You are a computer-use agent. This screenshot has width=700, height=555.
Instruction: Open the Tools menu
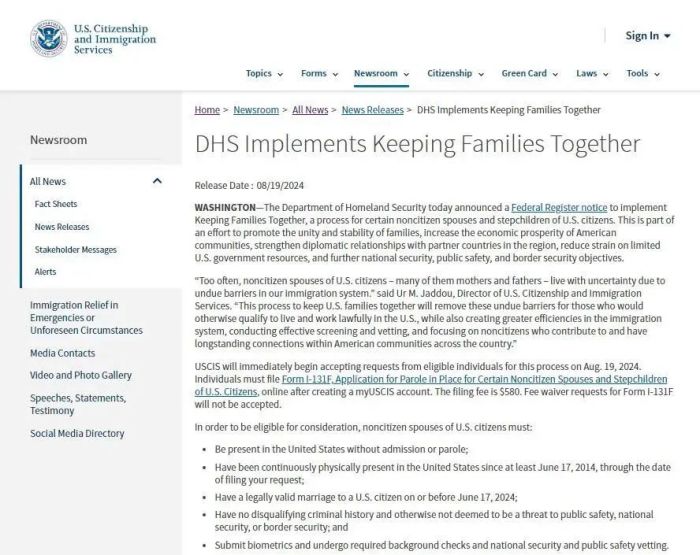(642, 73)
